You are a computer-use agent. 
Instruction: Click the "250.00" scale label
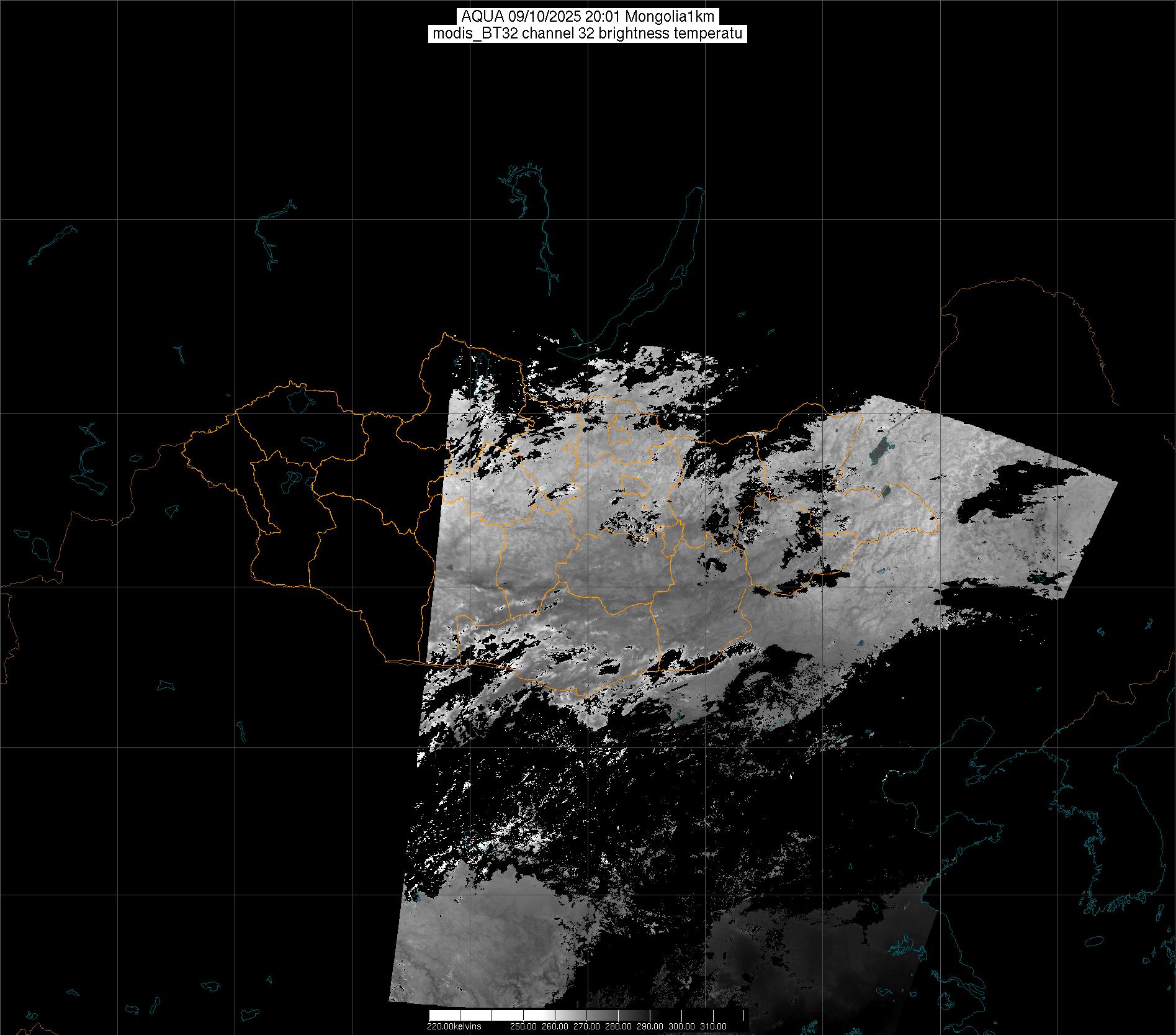click(x=523, y=1026)
